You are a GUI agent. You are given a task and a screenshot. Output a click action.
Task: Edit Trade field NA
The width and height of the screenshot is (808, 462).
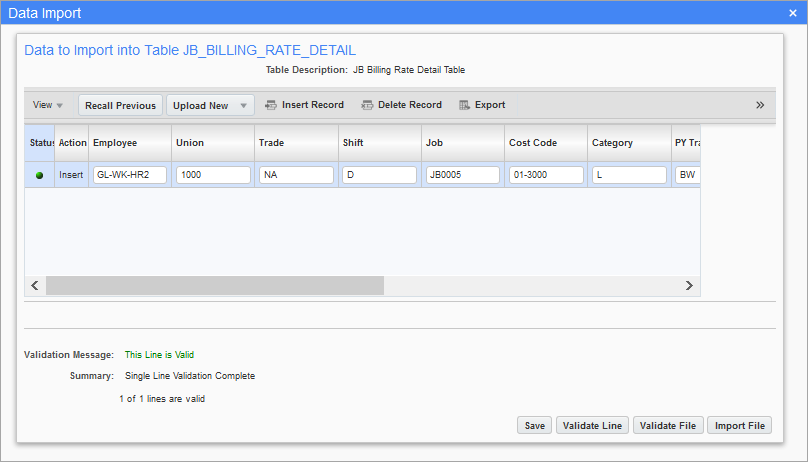(296, 175)
